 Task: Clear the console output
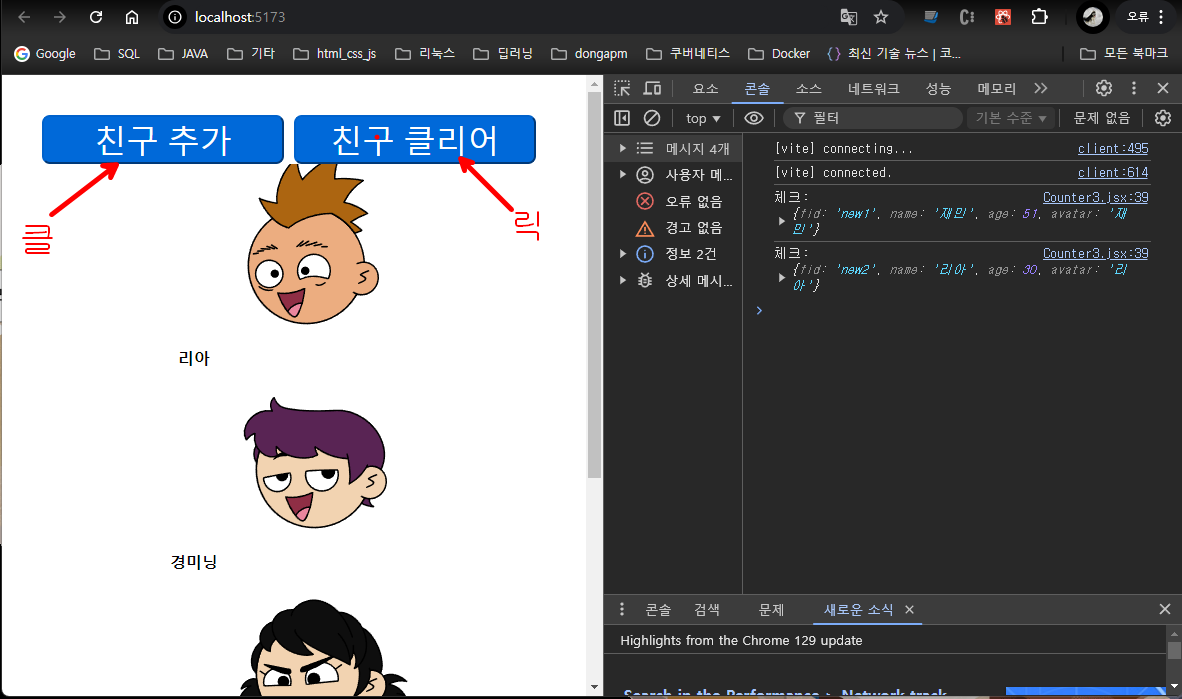(652, 118)
